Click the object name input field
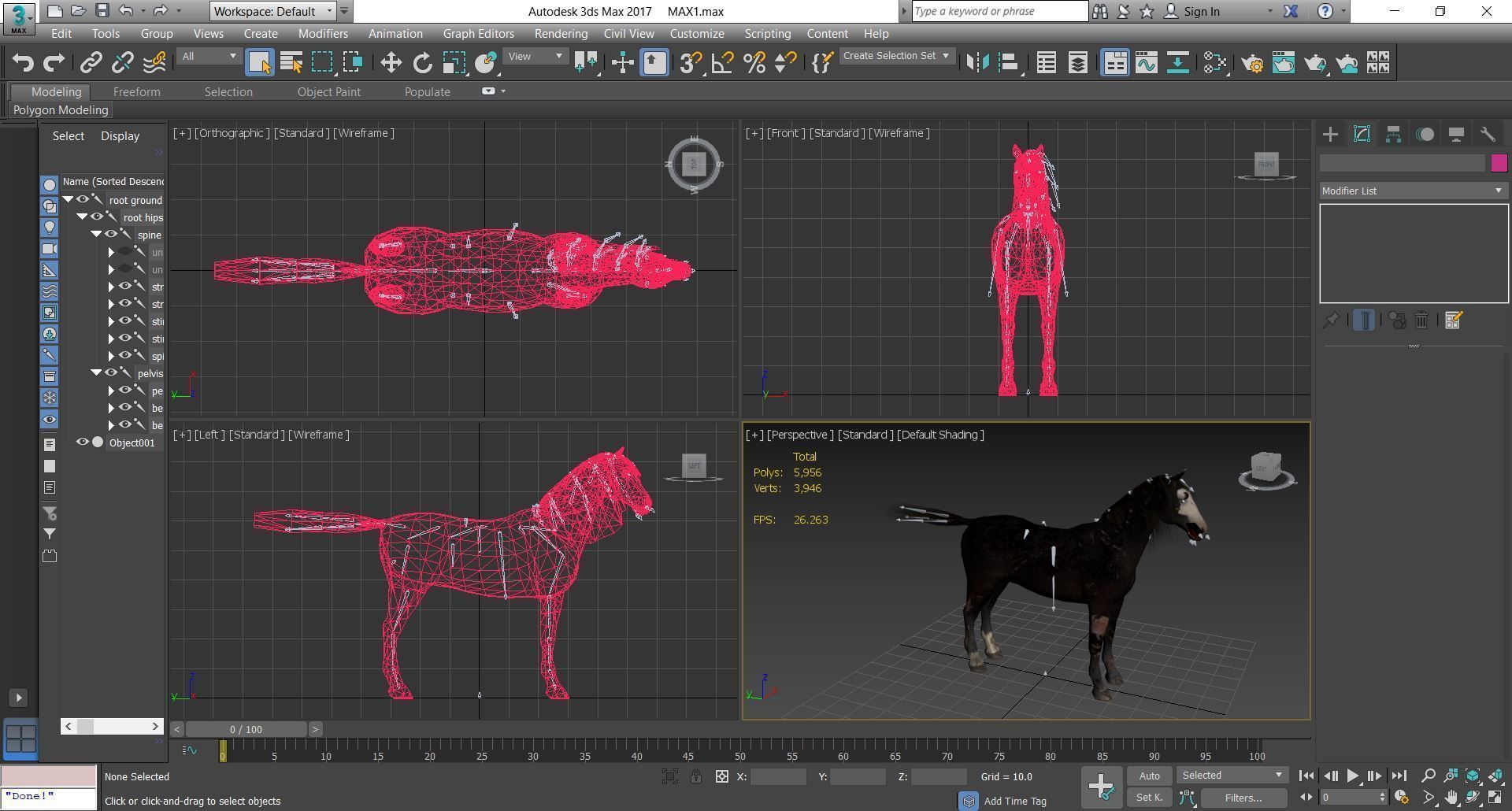 point(1402,163)
